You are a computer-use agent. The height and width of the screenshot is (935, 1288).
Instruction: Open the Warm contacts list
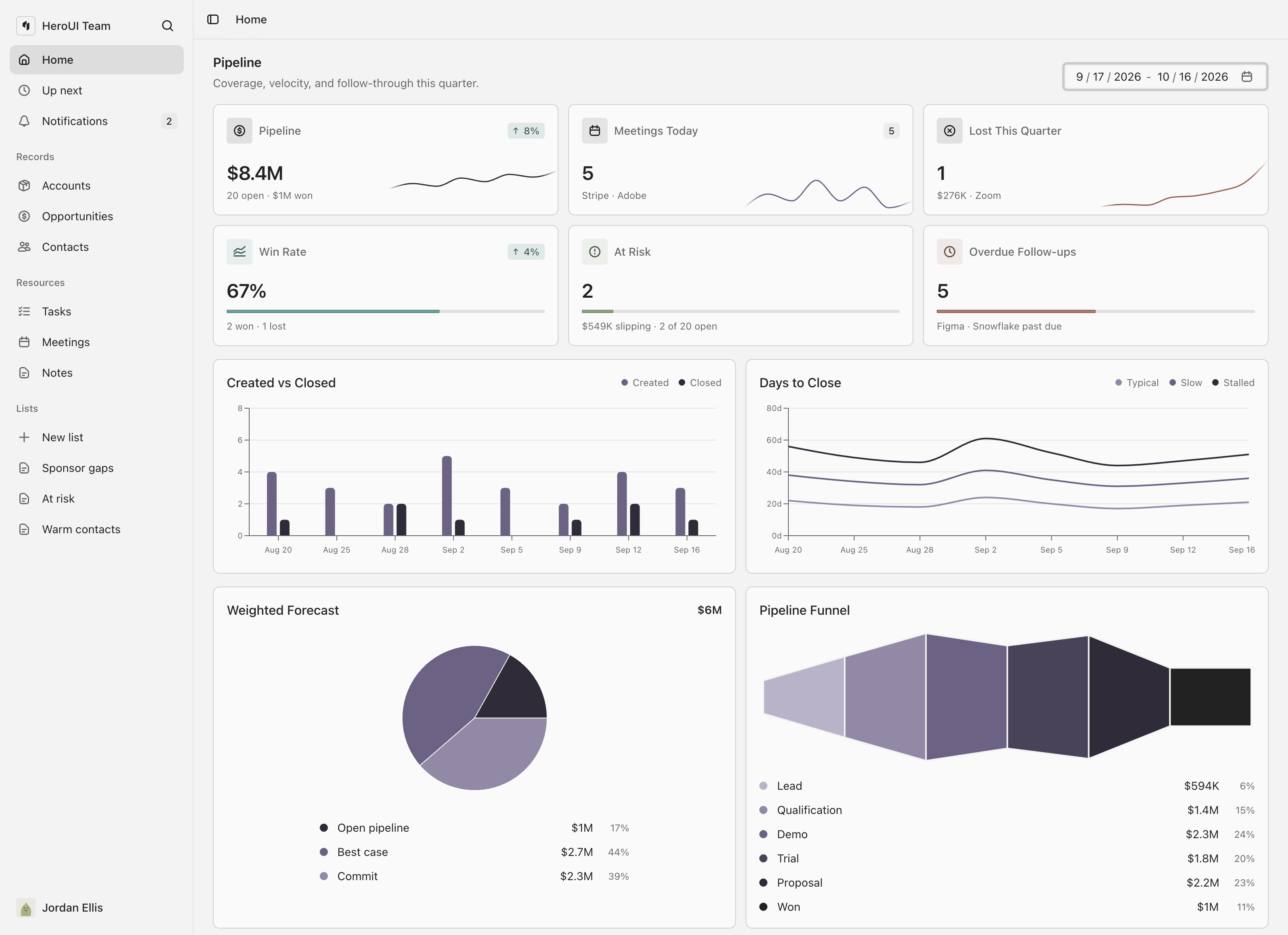(x=96, y=530)
